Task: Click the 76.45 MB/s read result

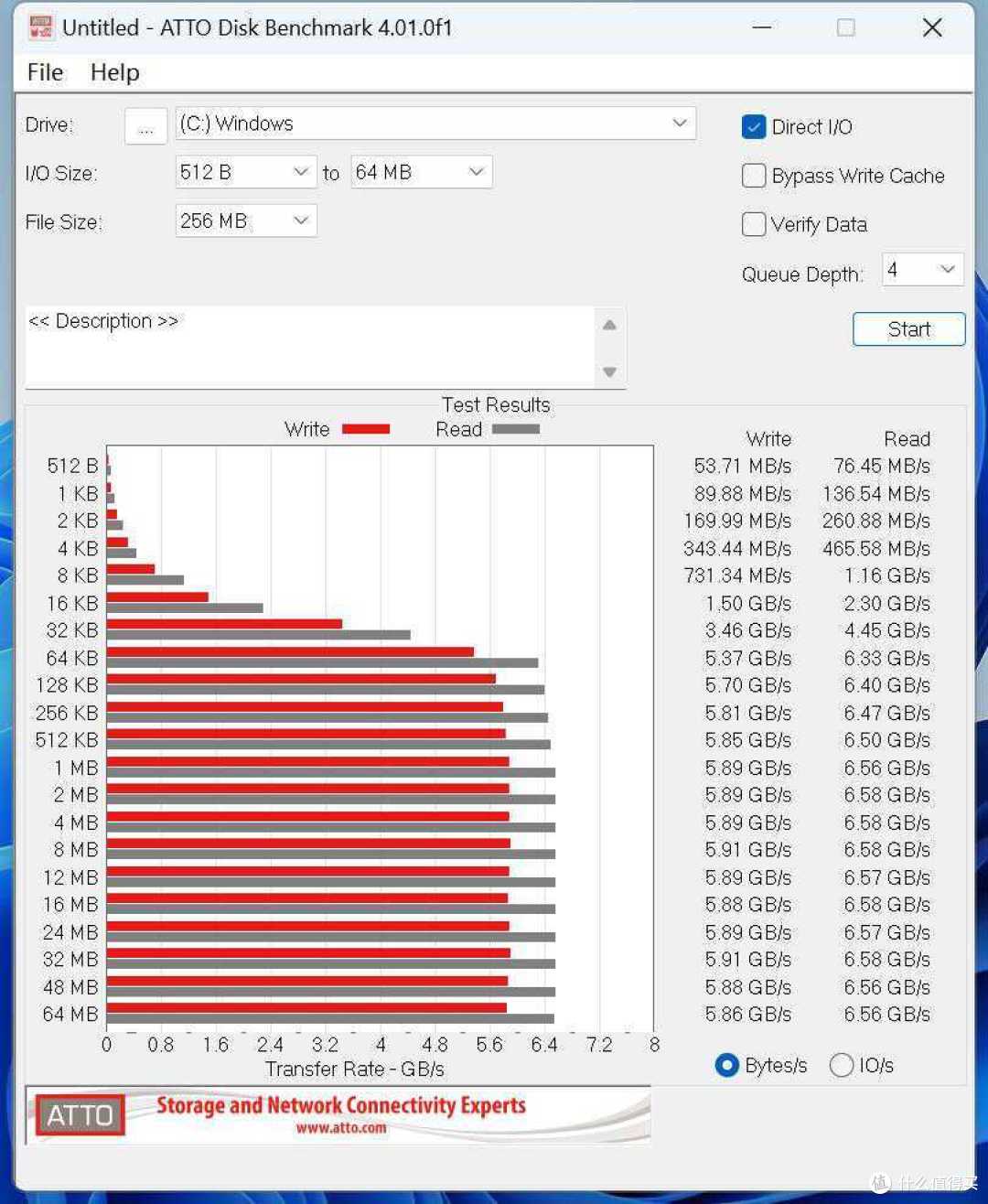Action: 882,467
